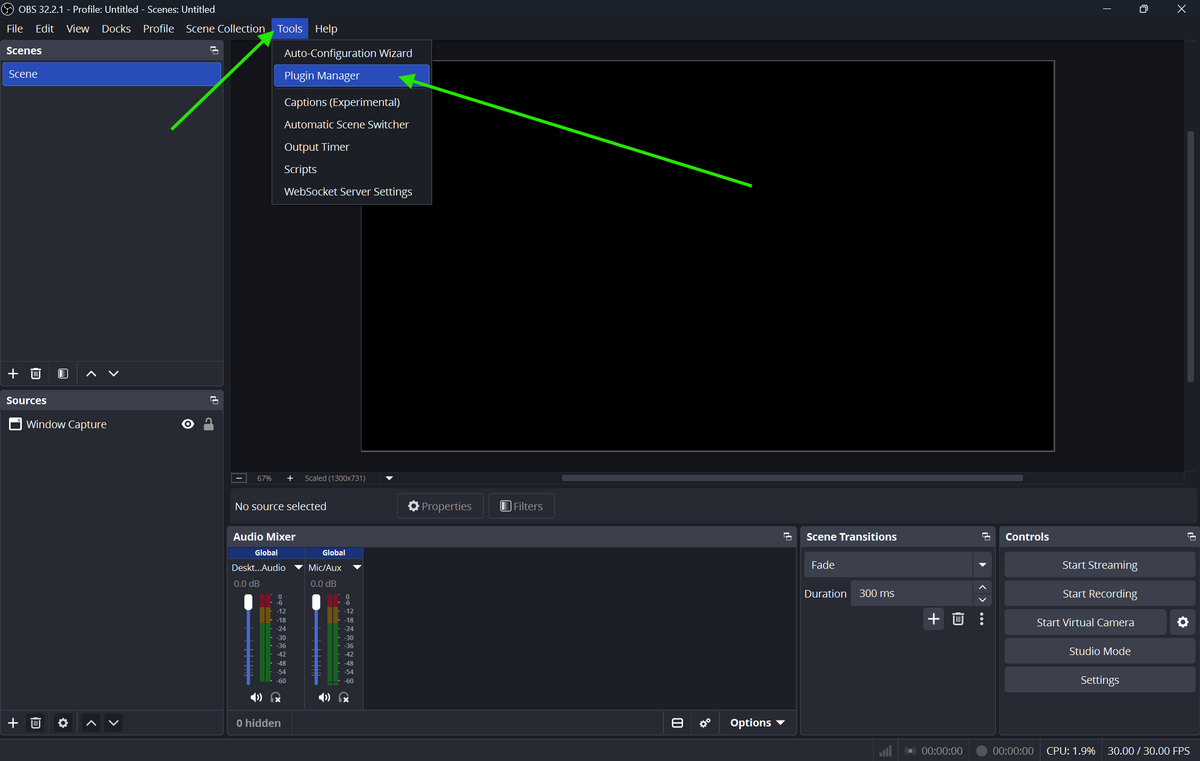Click Start Virtual Camera button

1085,622
